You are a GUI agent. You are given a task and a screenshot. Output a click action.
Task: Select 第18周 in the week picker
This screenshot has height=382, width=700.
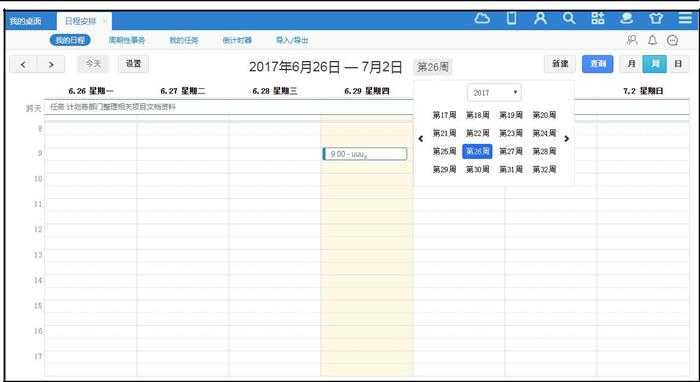[x=477, y=115]
